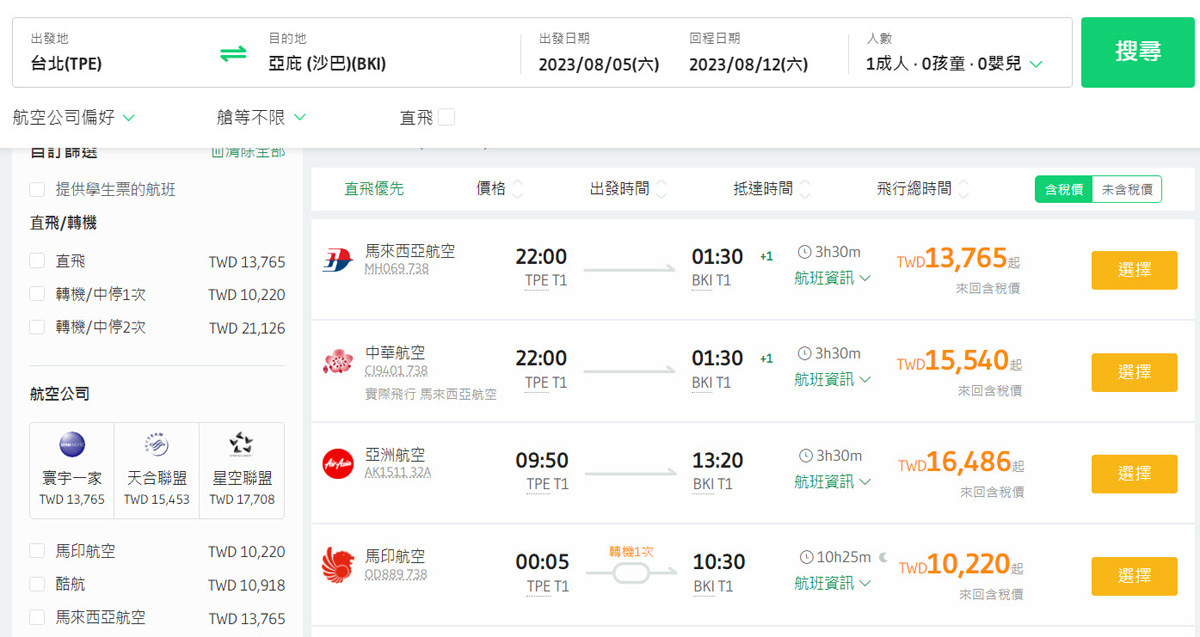Image resolution: width=1200 pixels, height=637 pixels.
Task: Click clock icon beside 10h25m duration
Action: pyautogui.click(x=805, y=557)
